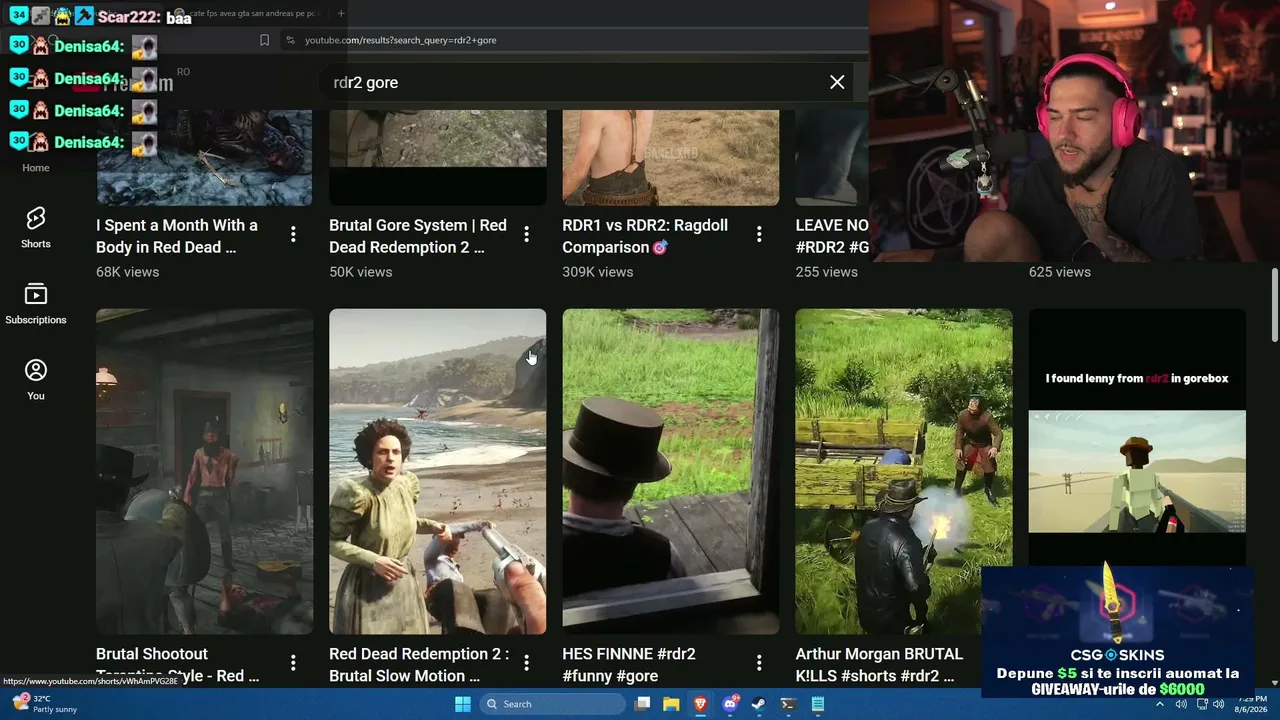Image resolution: width=1280 pixels, height=720 pixels.
Task: Open options menu for 'HES FINNNE #rdr2' short
Action: tap(759, 662)
